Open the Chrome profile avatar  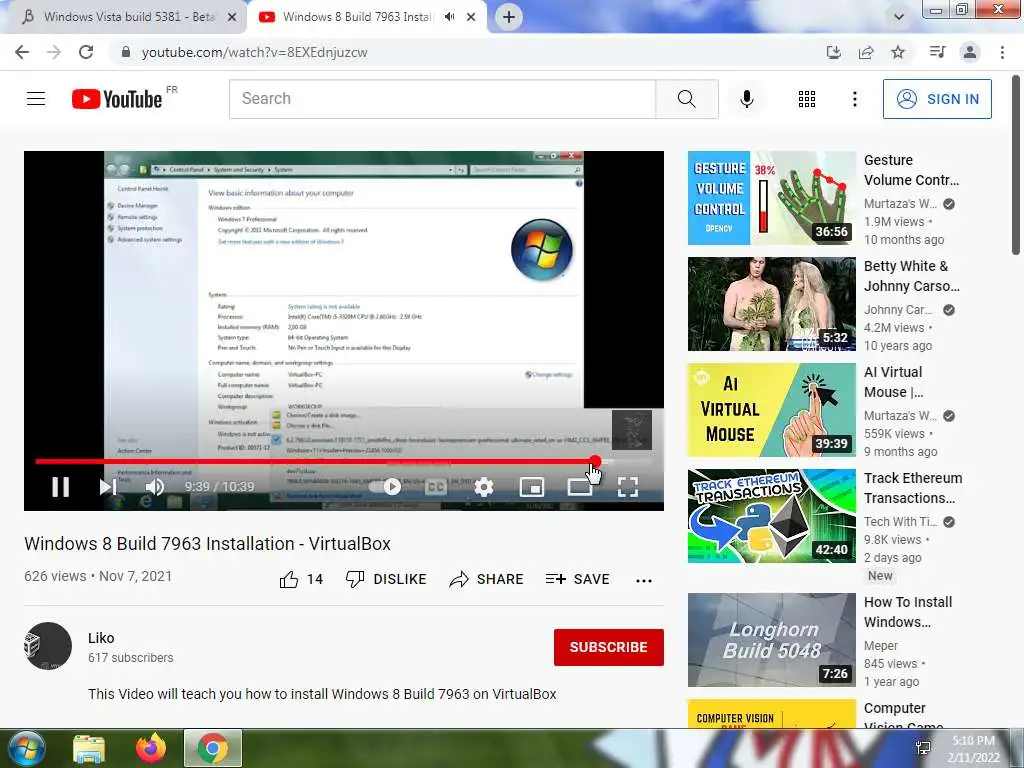(970, 52)
